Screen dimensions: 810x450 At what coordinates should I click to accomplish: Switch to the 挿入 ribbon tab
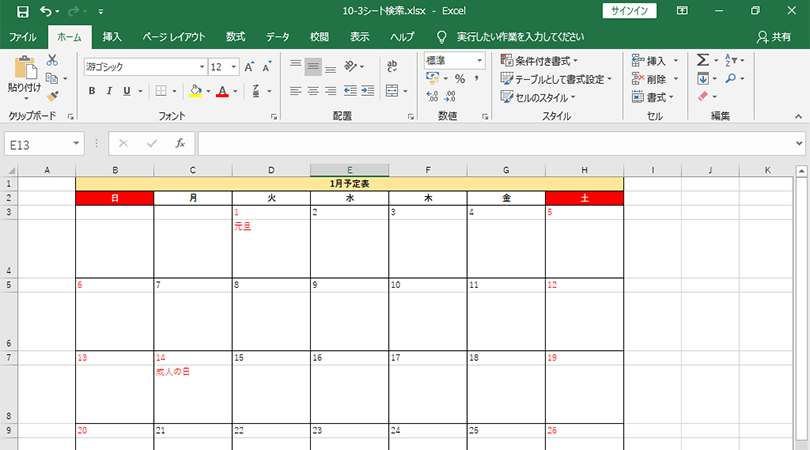click(x=112, y=37)
